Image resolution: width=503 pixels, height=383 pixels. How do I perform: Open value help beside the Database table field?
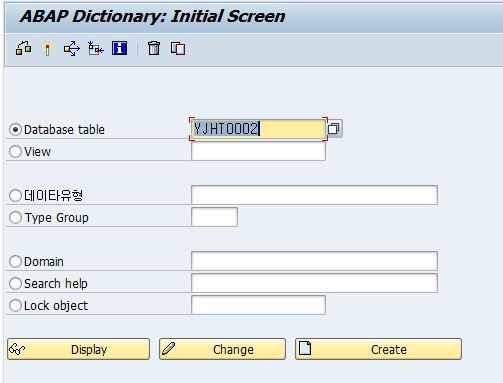point(334,128)
